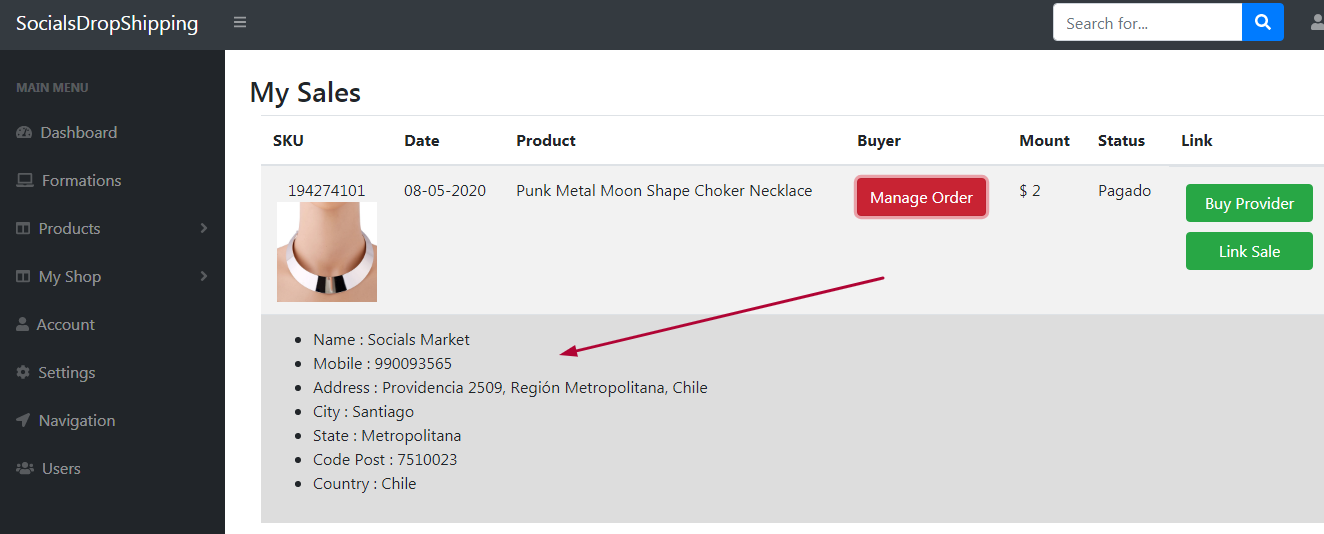
Task: Open the Users menu item
Action: click(61, 469)
